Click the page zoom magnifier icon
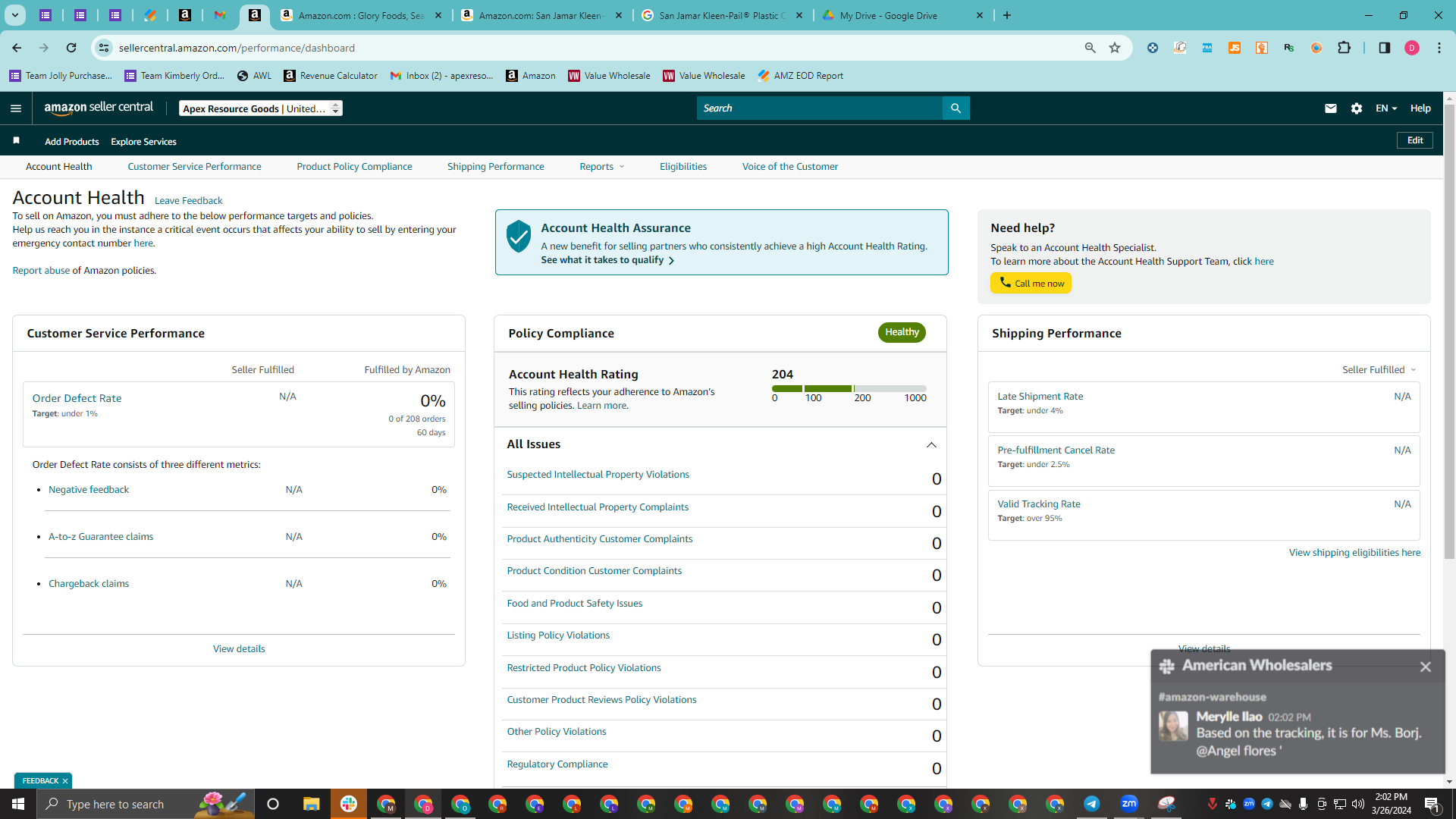 point(1090,48)
